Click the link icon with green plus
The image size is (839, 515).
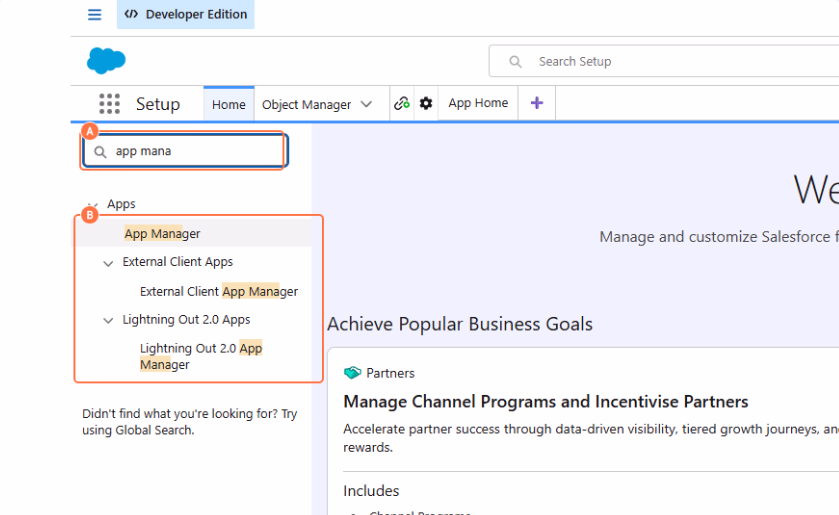coord(402,103)
